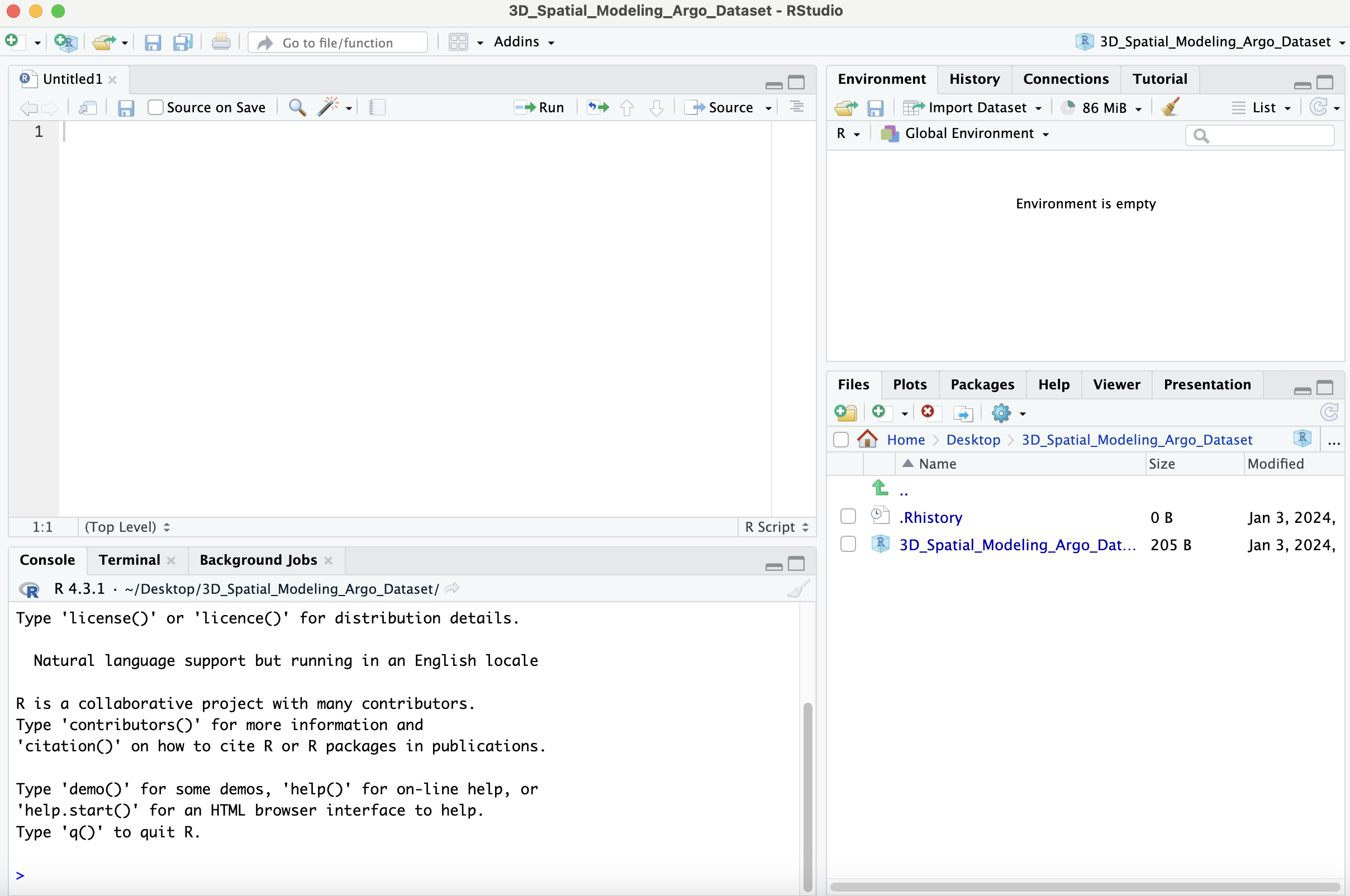Re-run the previous code region
Screen dimensions: 1350x896
[598, 107]
